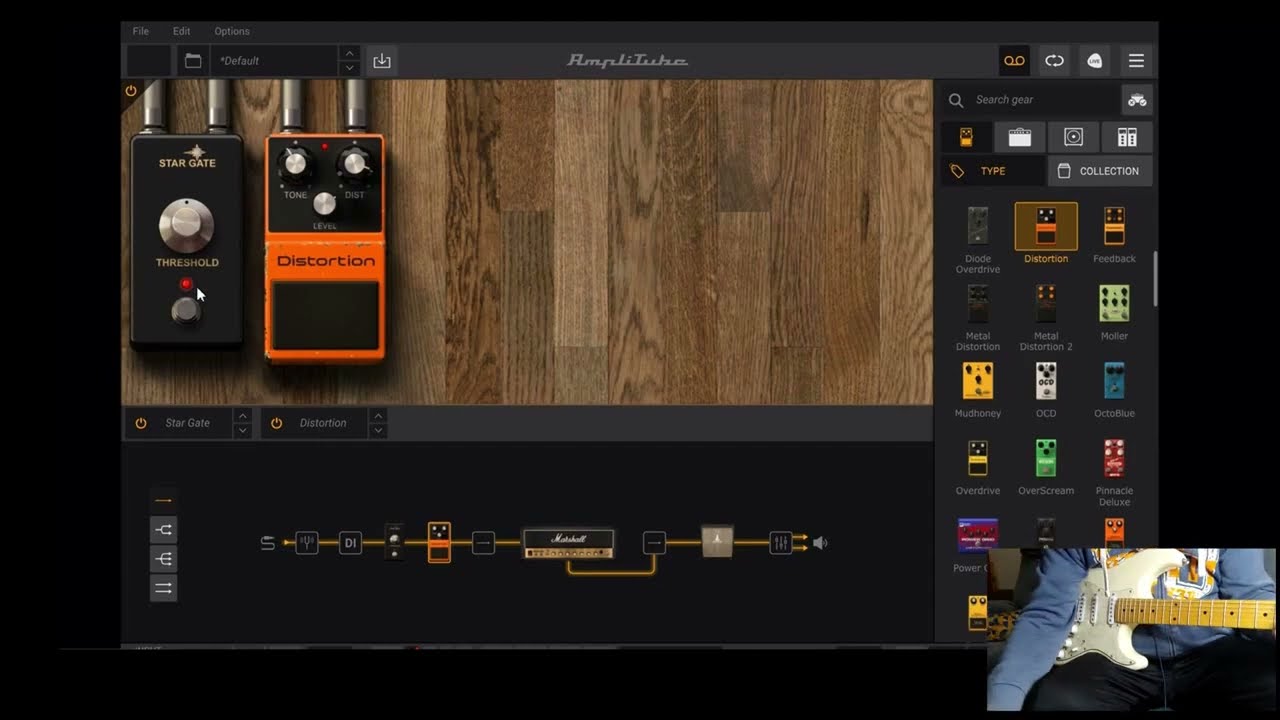Click Distortion slot down arrow
The width and height of the screenshot is (1280, 720).
coord(377,431)
